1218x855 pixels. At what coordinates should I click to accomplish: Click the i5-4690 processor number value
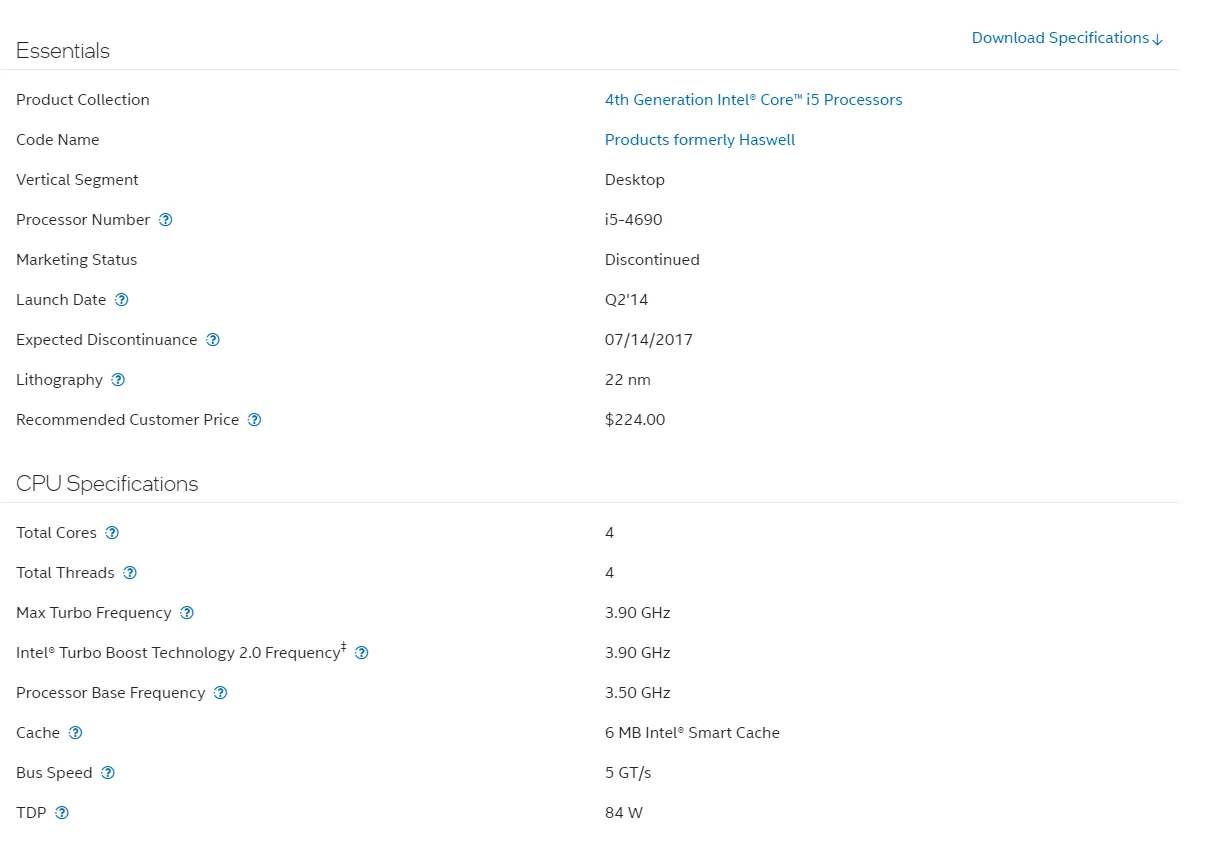tap(633, 220)
